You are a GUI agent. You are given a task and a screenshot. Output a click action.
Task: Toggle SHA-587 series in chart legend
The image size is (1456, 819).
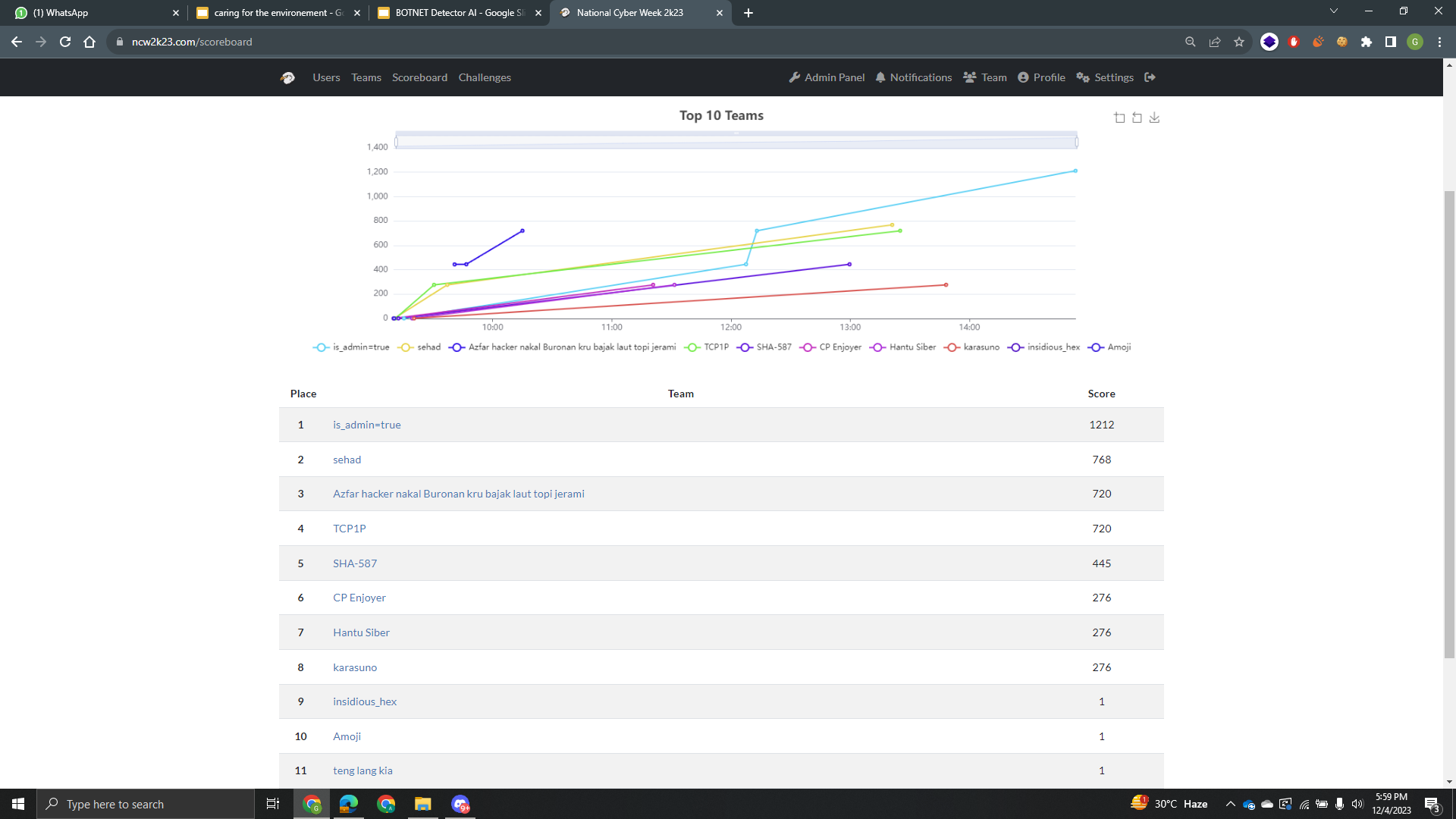point(764,347)
